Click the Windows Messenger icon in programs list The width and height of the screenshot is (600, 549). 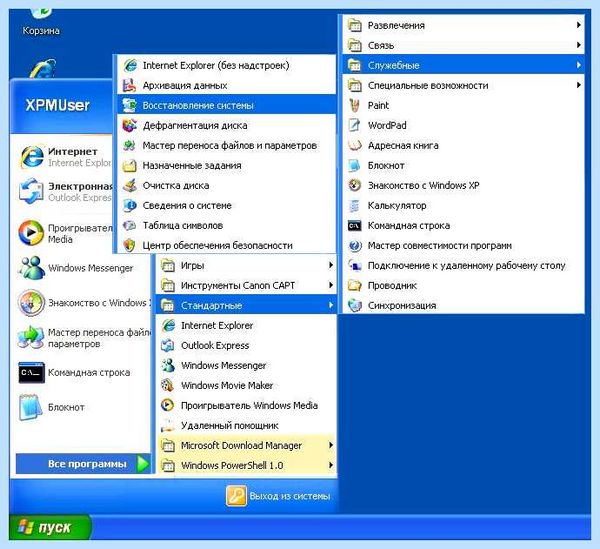[168, 365]
